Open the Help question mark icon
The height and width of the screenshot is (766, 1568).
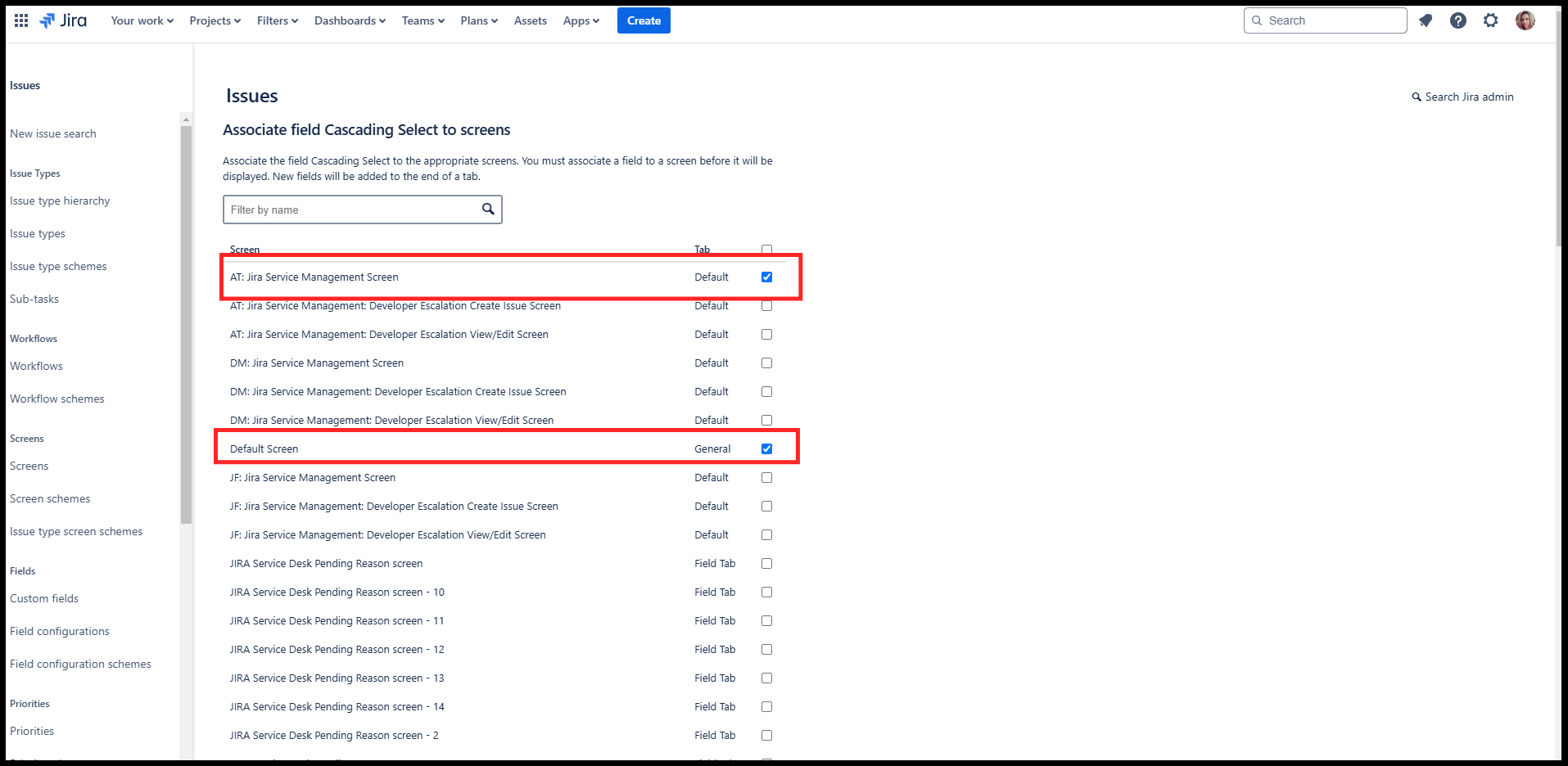click(x=1457, y=20)
